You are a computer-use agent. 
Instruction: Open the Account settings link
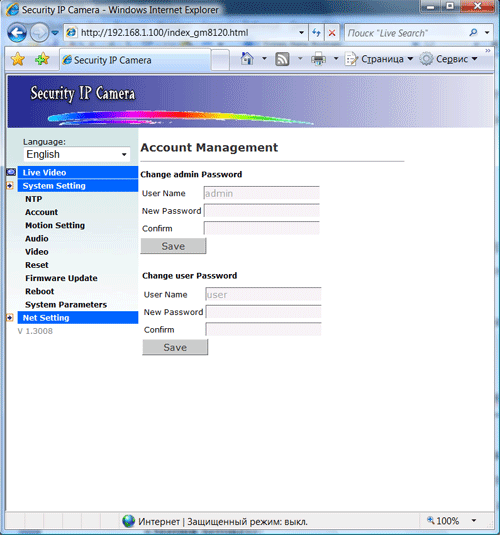pos(41,212)
